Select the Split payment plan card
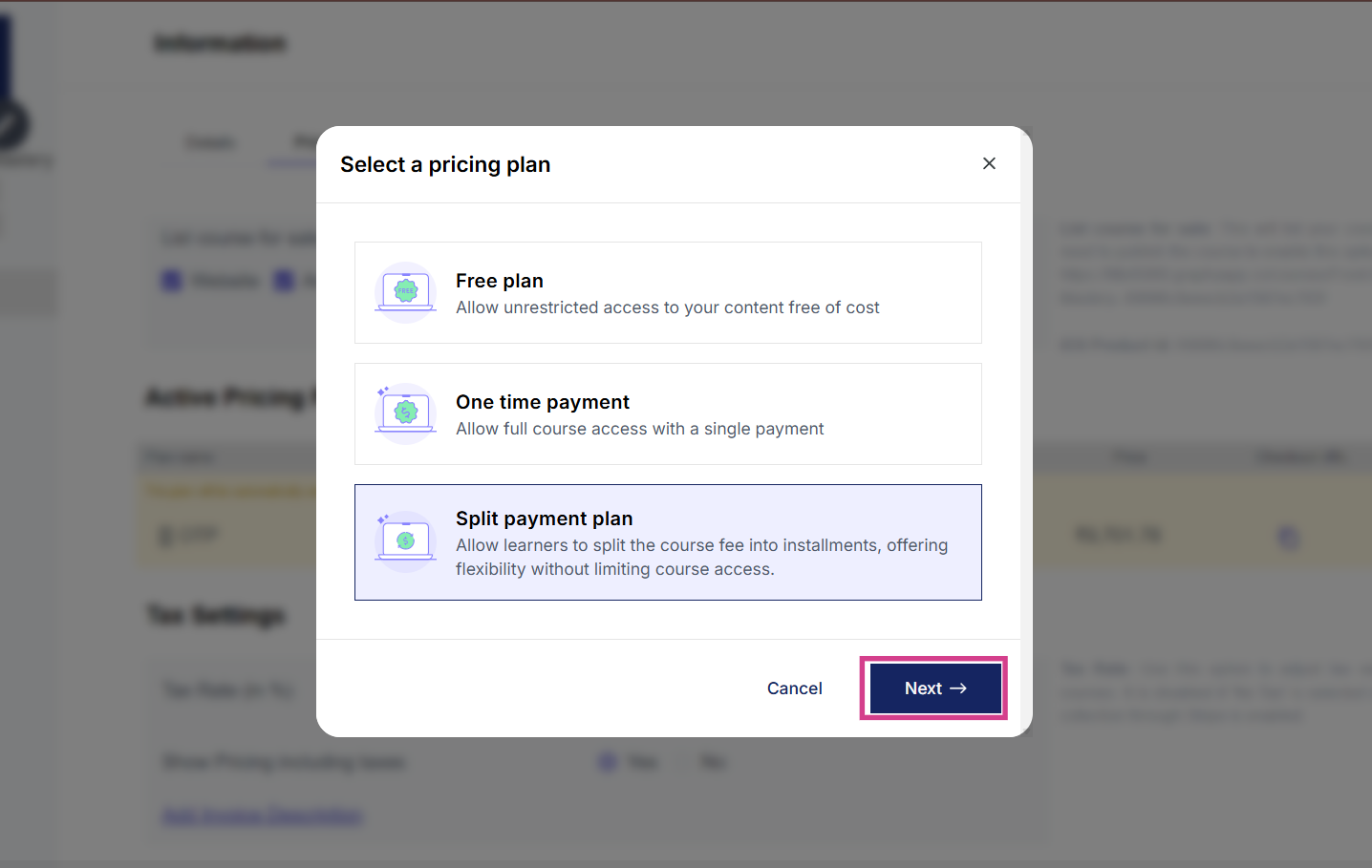This screenshot has height=868, width=1372. click(667, 541)
